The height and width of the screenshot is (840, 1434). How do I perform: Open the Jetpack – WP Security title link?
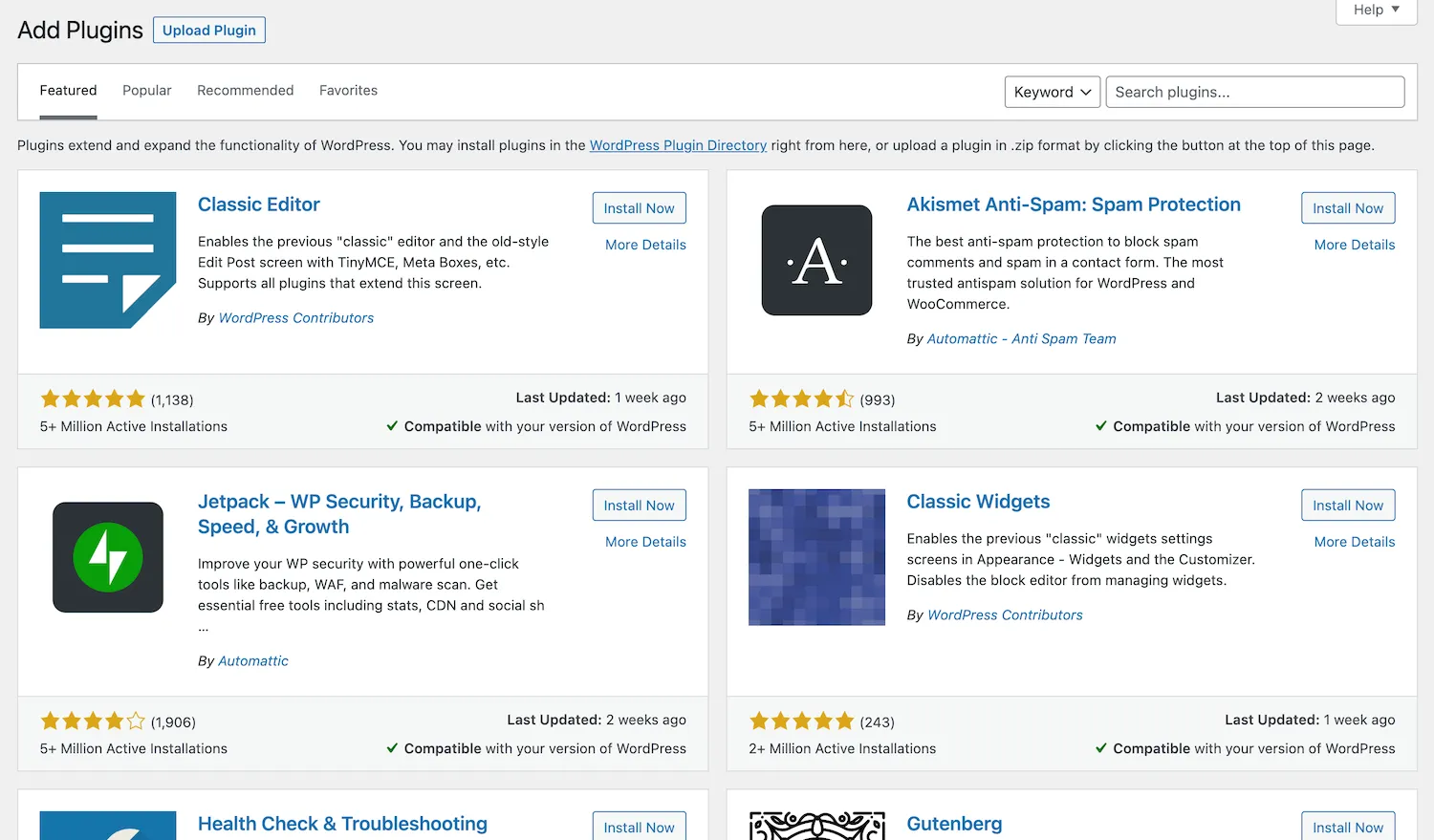(339, 514)
